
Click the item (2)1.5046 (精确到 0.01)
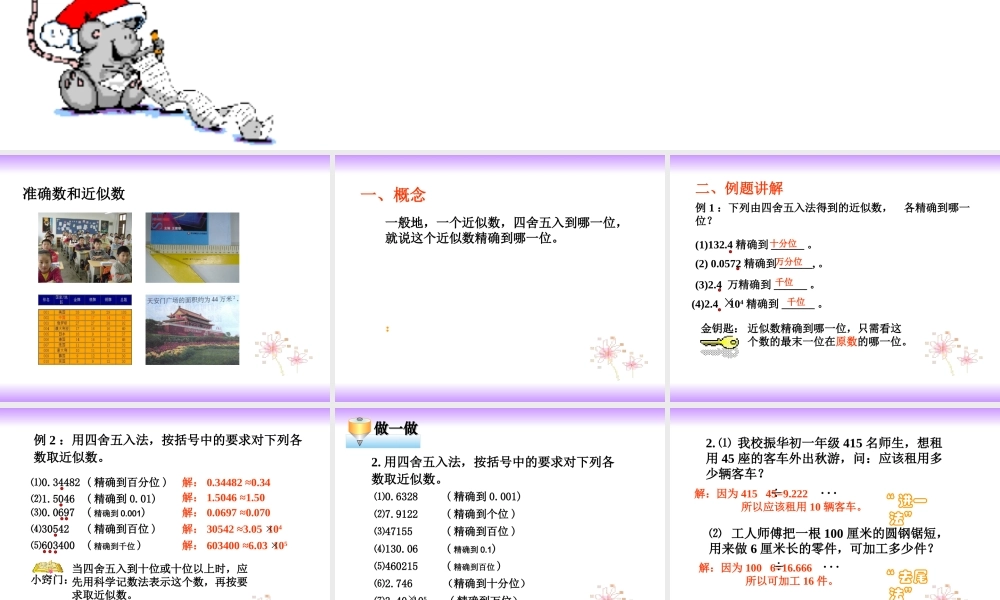[93, 499]
